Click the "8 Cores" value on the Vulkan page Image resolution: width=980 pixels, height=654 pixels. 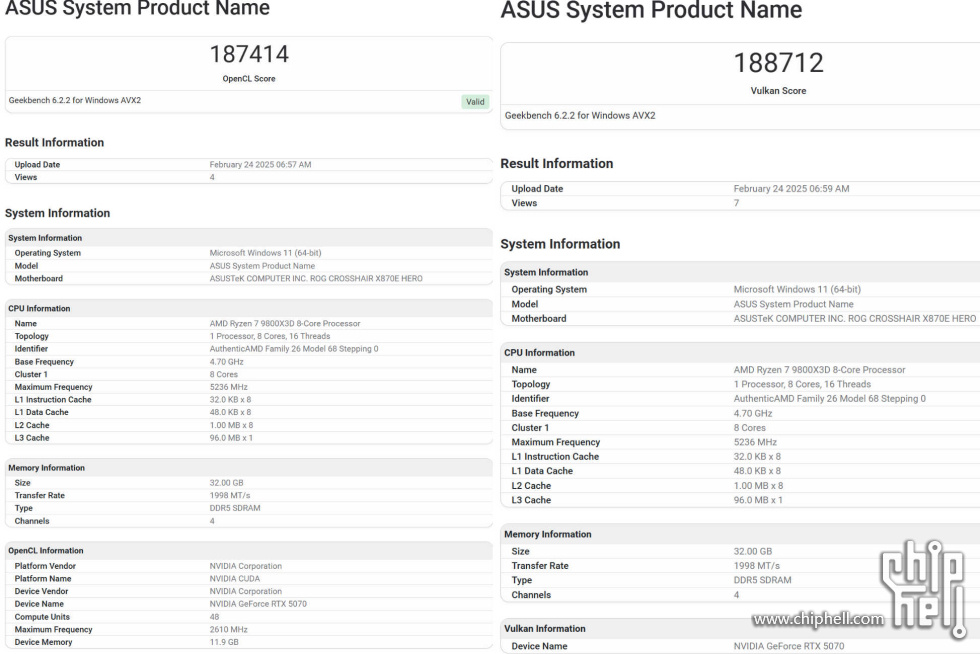tap(749, 428)
